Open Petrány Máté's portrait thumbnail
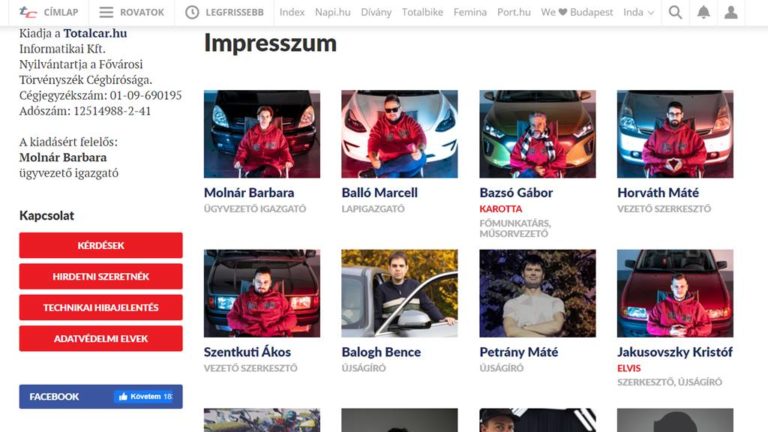This screenshot has width=768, height=432. [x=537, y=293]
